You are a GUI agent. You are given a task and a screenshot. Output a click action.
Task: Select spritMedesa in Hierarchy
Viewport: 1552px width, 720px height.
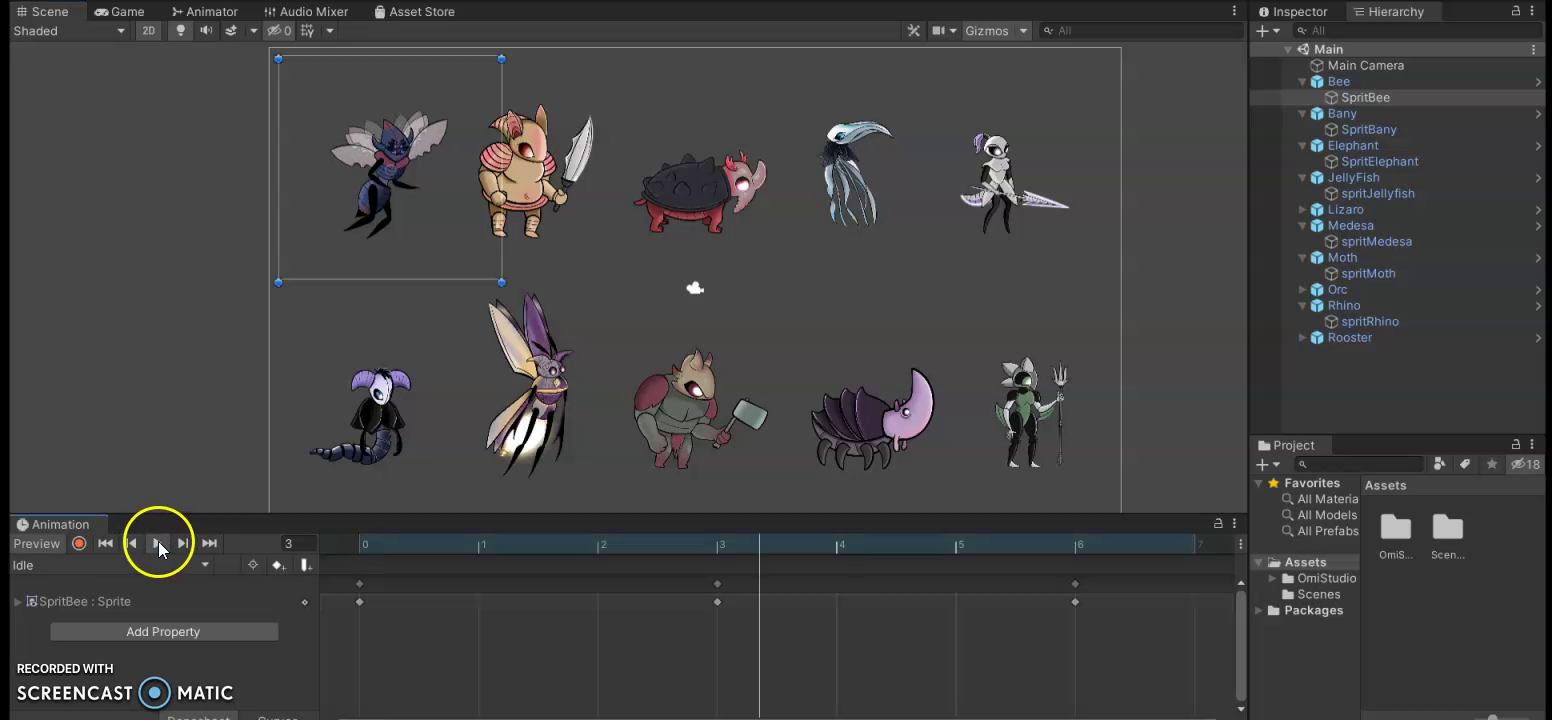pyautogui.click(x=1376, y=241)
